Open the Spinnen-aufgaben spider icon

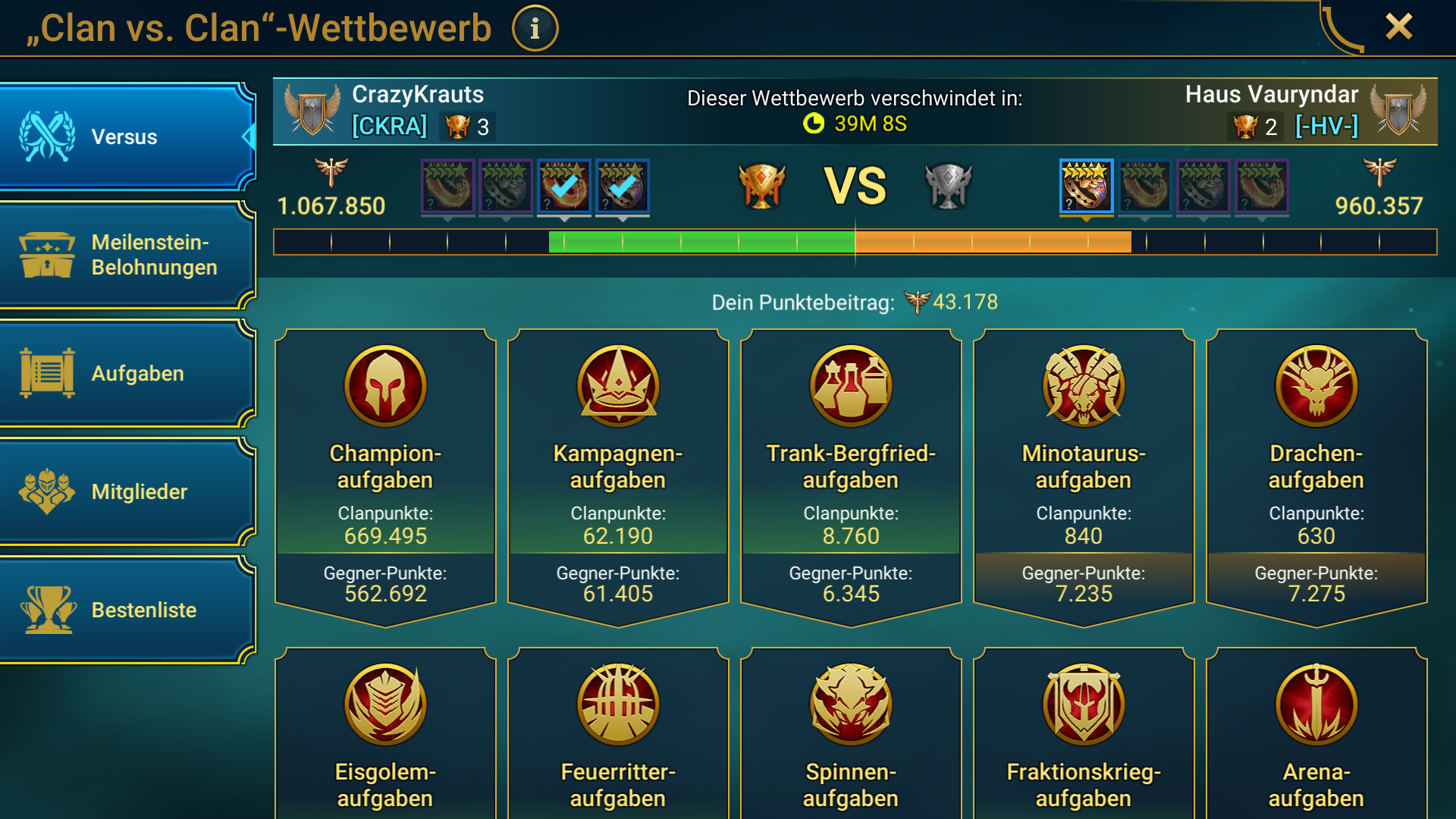coord(851,704)
